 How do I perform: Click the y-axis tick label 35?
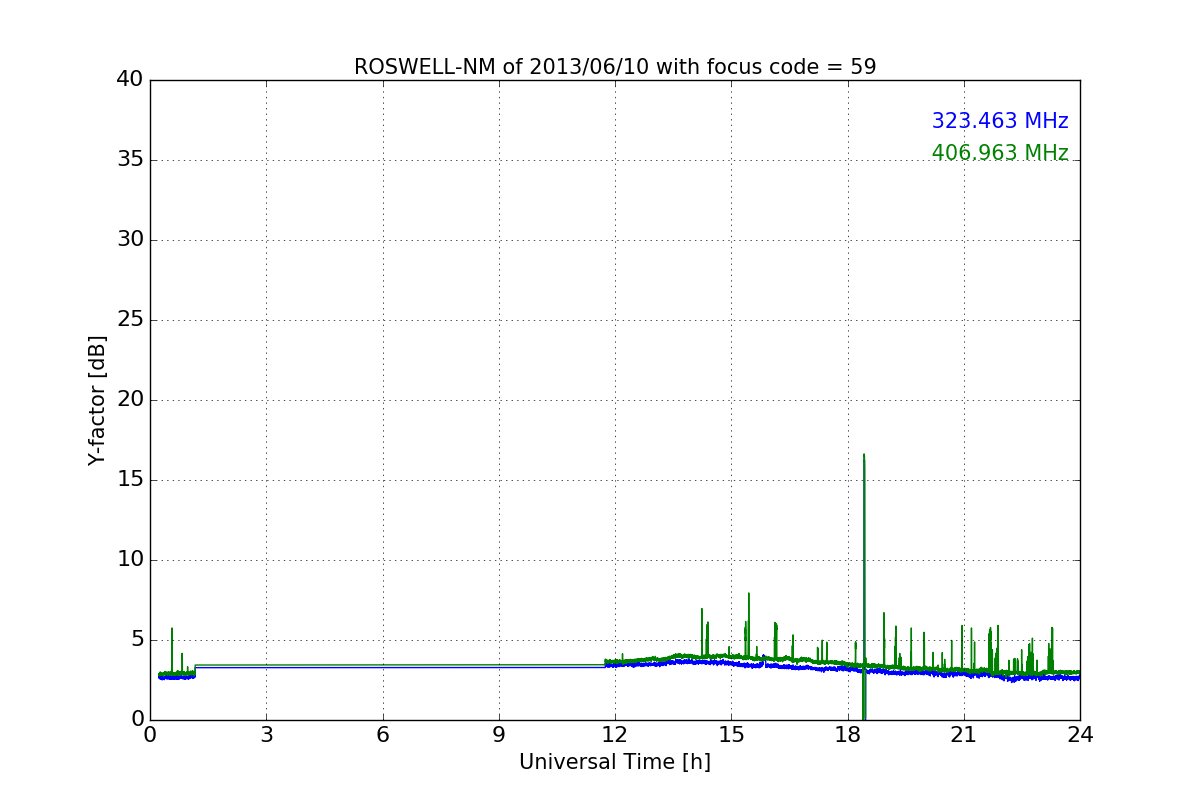click(x=130, y=160)
